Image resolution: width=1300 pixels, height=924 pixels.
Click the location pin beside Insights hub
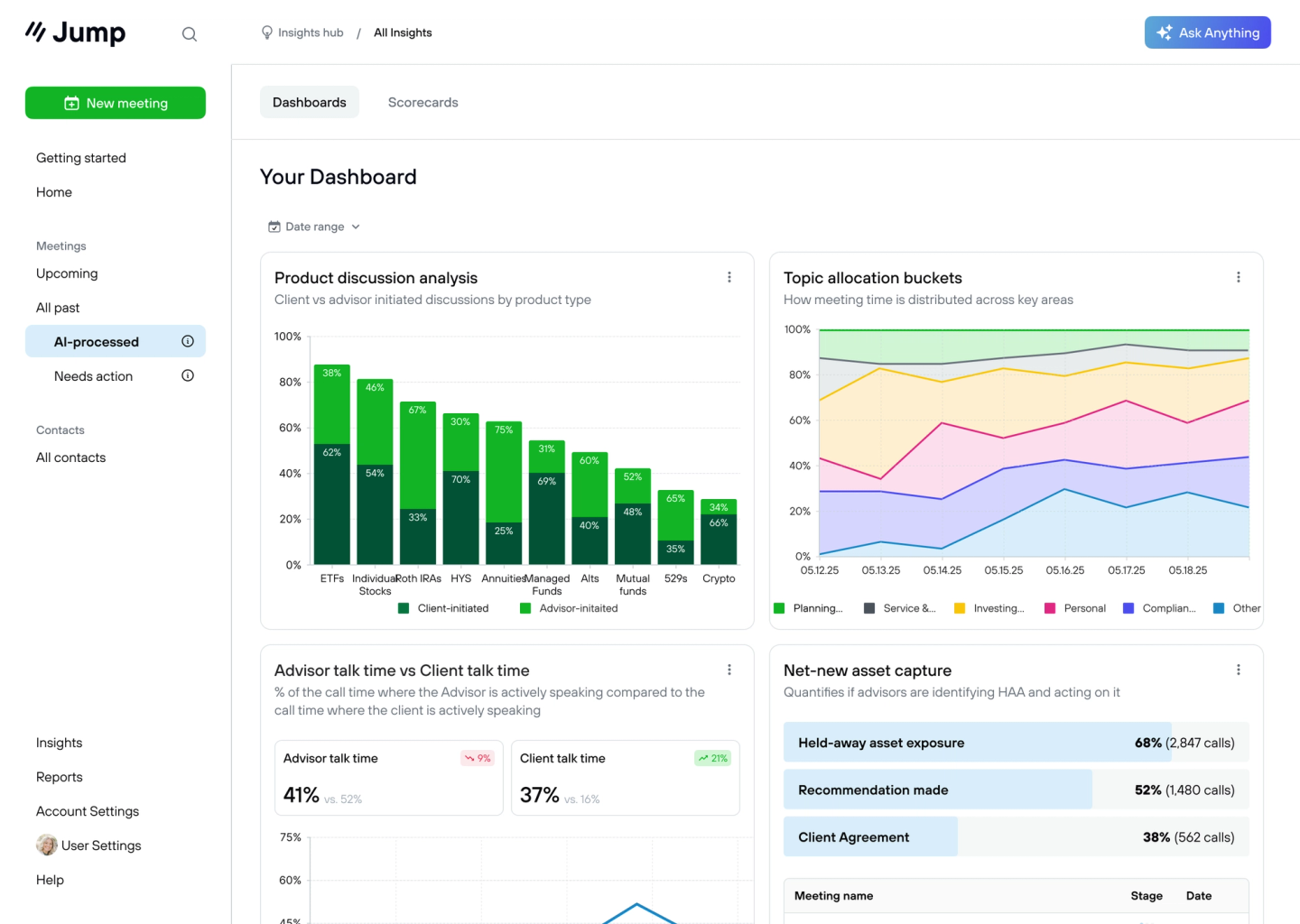[266, 32]
